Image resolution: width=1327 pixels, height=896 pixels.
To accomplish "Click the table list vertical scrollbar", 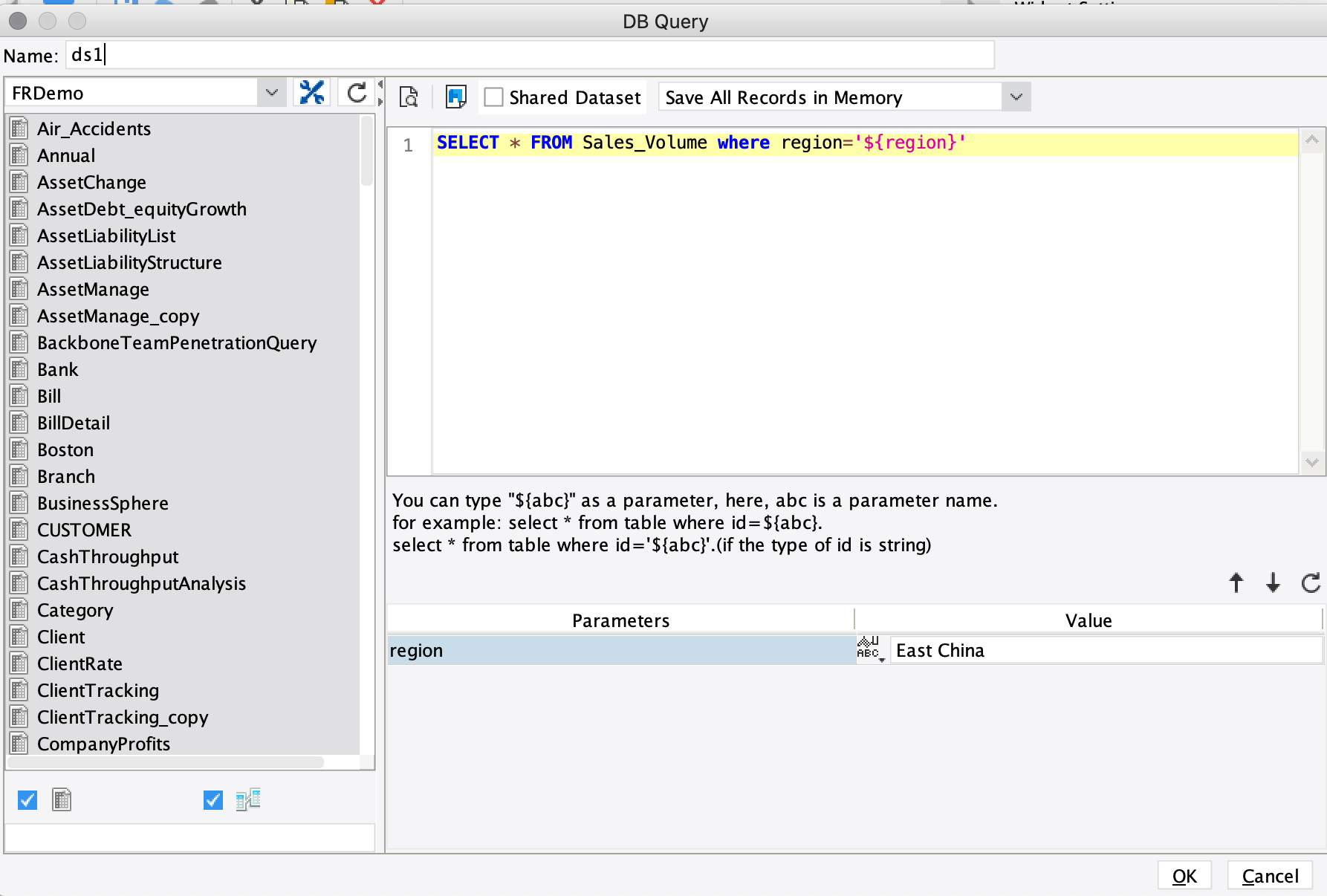I will [x=366, y=151].
